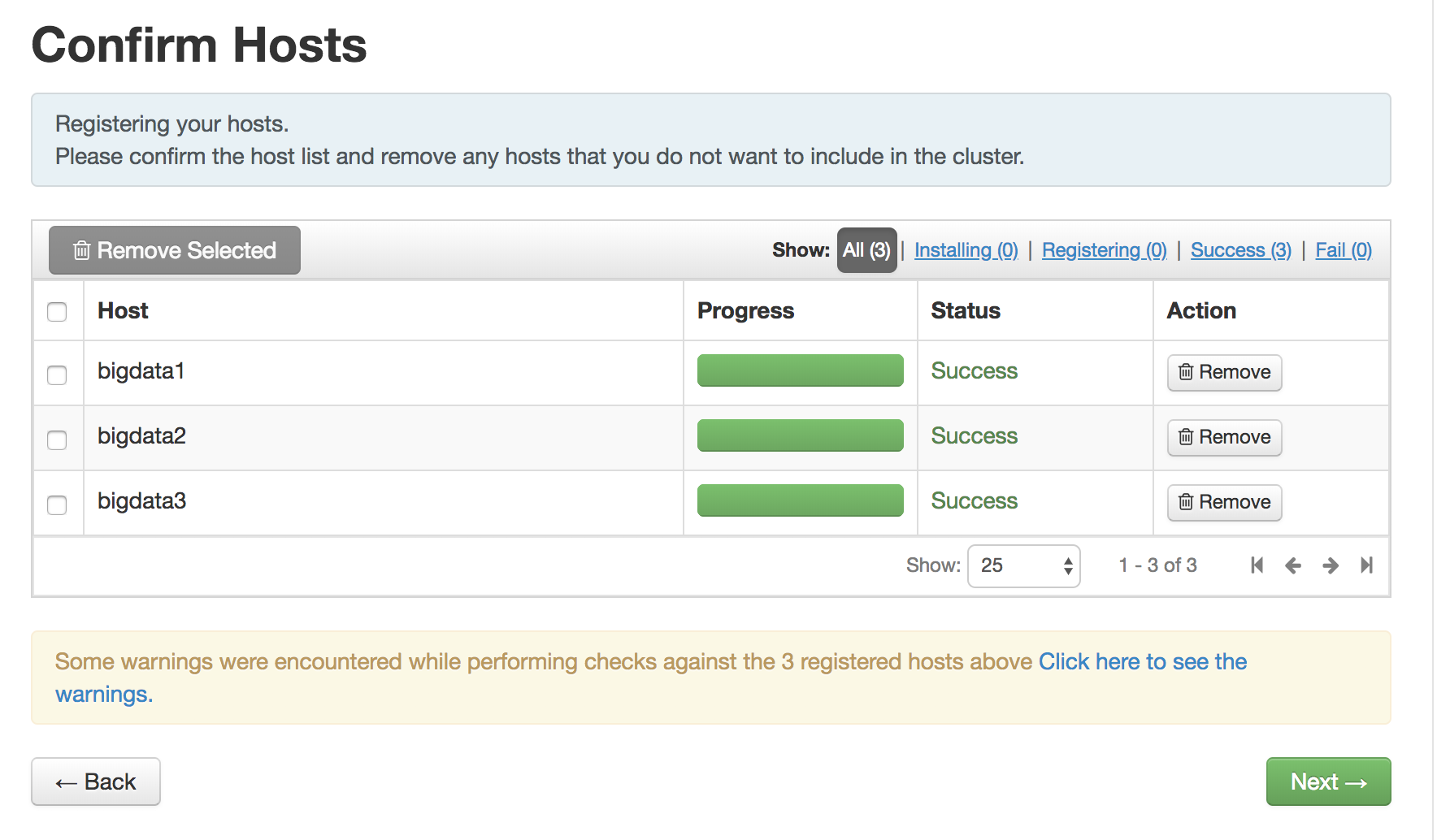Check the select-all hosts checkbox
This screenshot has height=840, width=1437.
coord(57,312)
